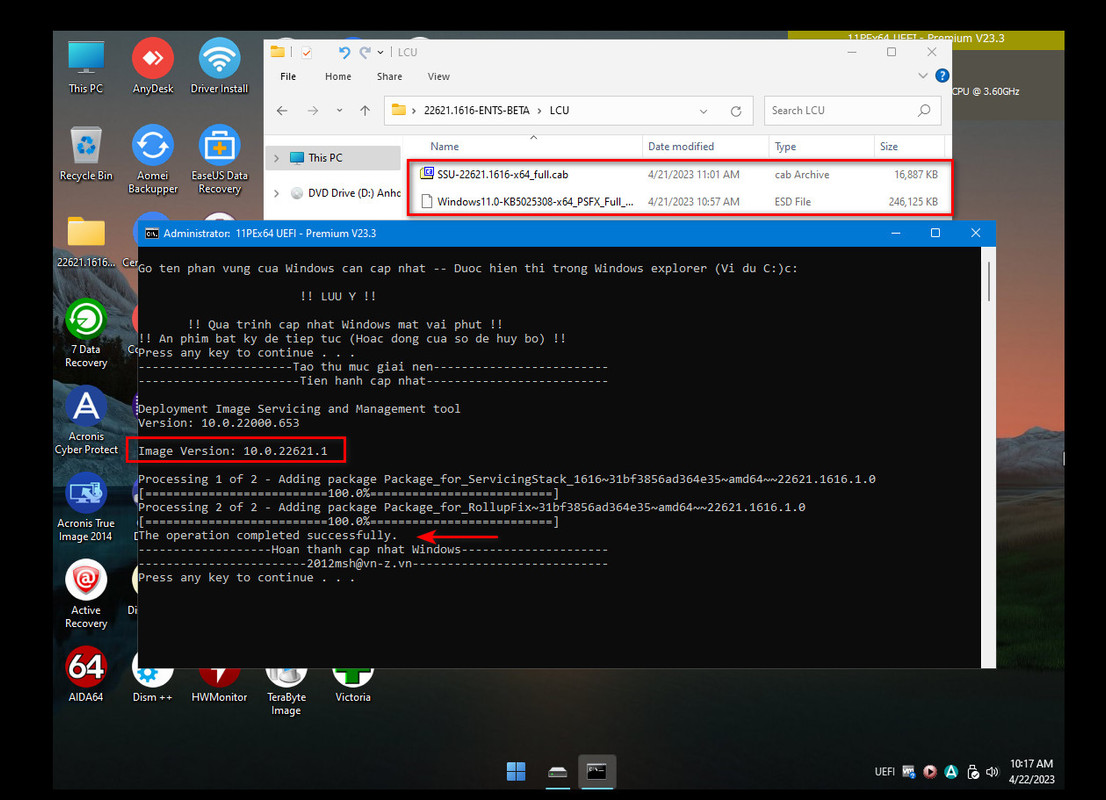1106x800 pixels.
Task: Refresh the LCU folder view
Action: (736, 111)
